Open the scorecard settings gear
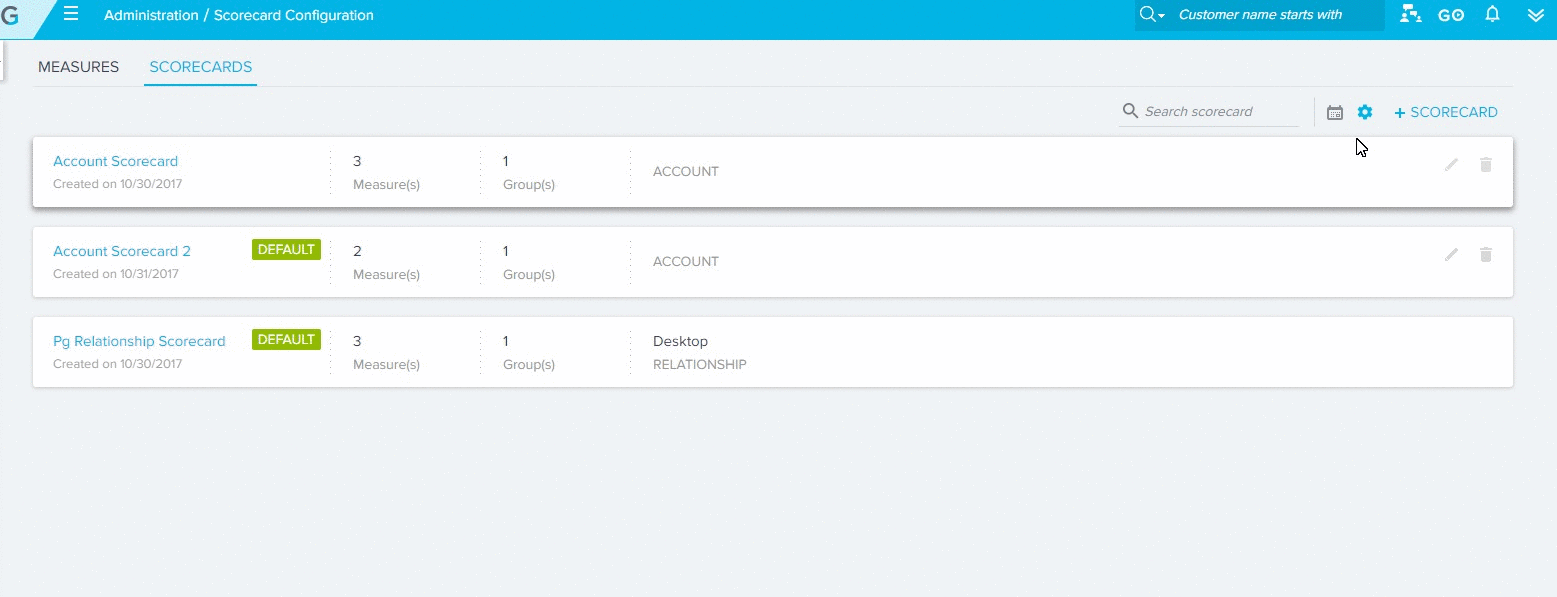This screenshot has width=1557, height=597. click(1365, 112)
